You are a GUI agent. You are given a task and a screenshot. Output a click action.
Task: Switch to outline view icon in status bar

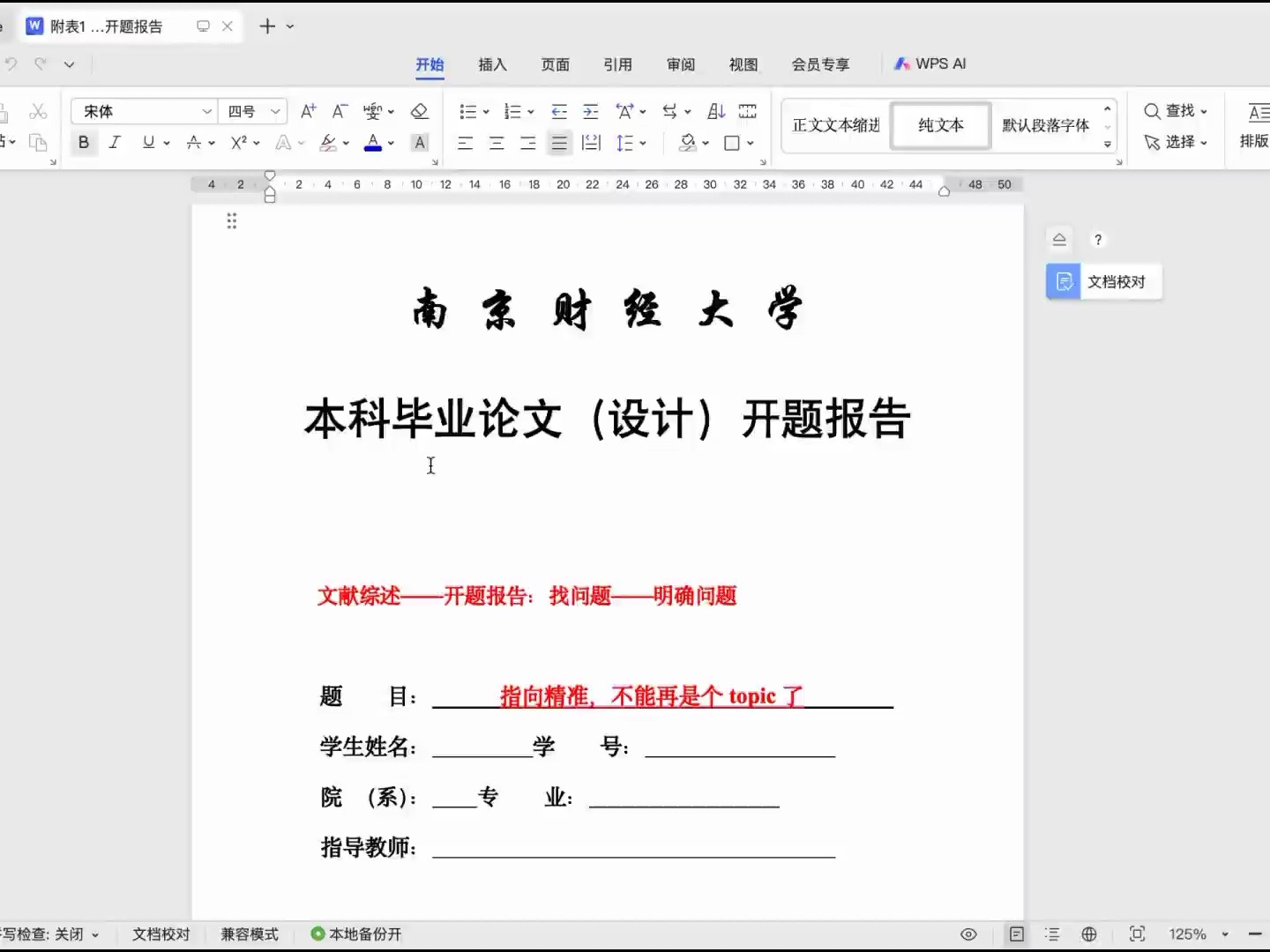tap(1052, 933)
